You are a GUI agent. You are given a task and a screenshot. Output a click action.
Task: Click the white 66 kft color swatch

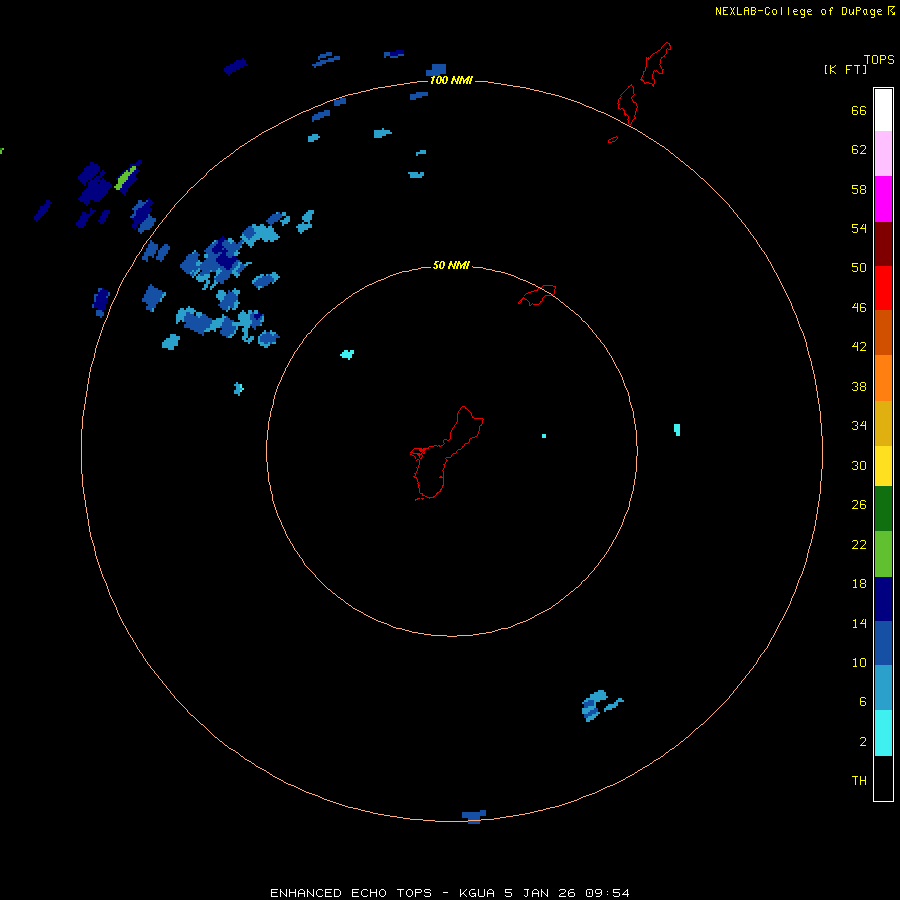point(883,110)
